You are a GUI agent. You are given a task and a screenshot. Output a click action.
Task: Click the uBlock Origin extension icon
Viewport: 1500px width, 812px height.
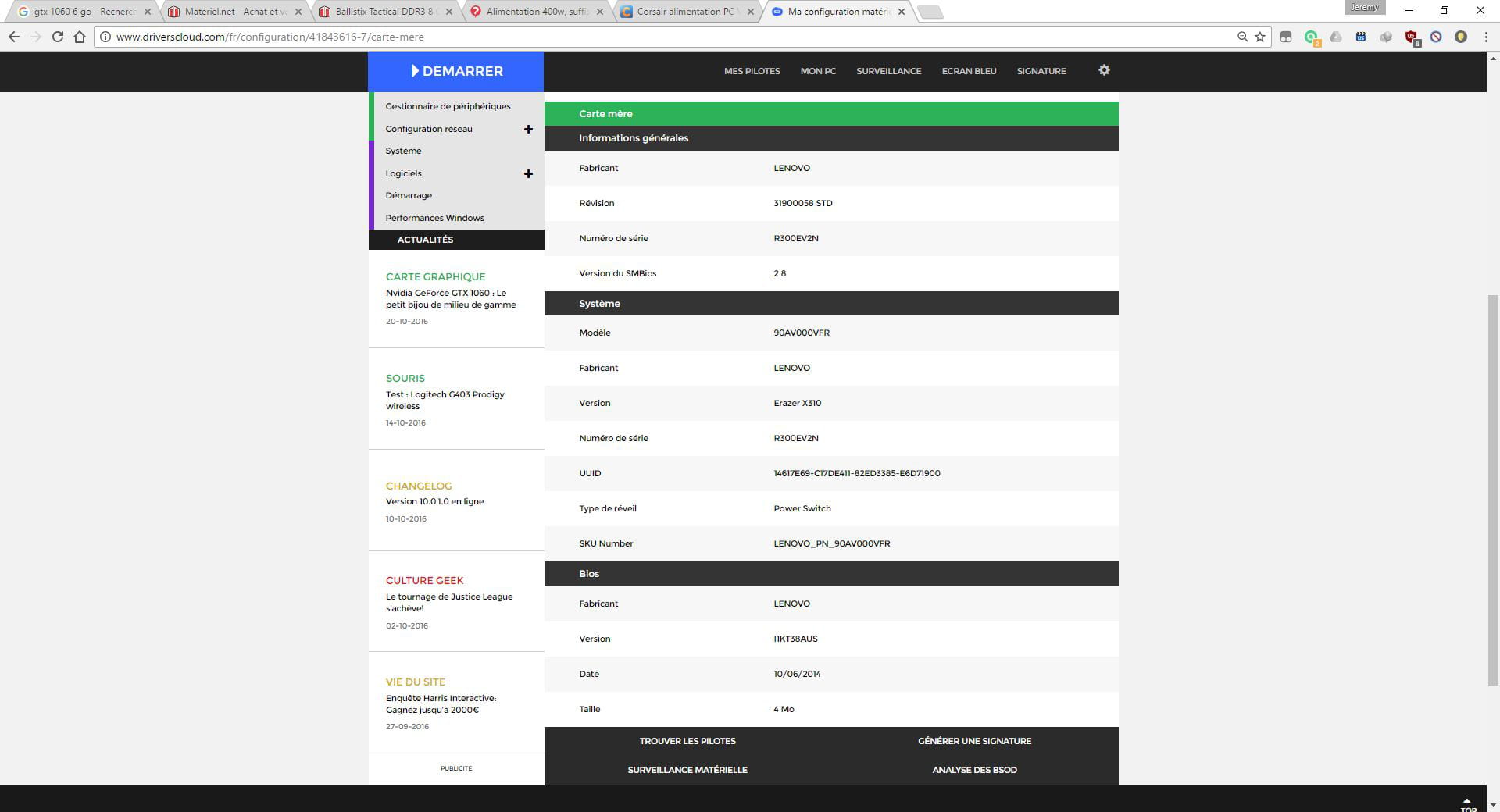[1411, 37]
